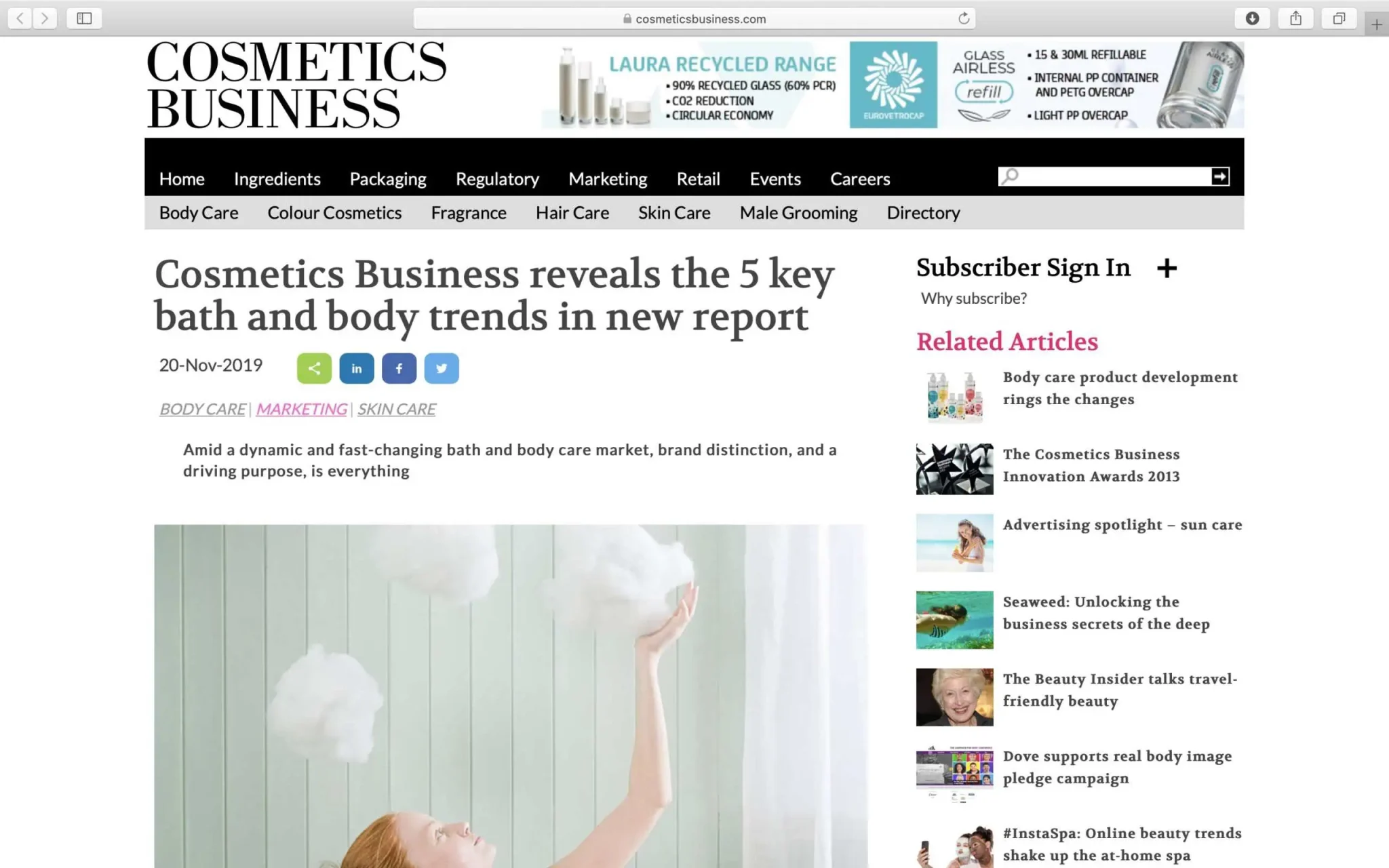This screenshot has height=868, width=1389.
Task: Share the article on Facebook
Action: point(399,368)
